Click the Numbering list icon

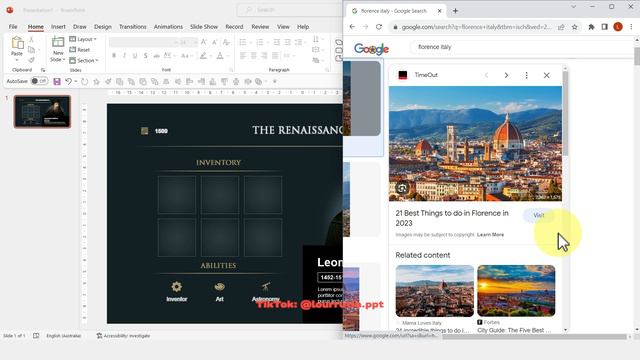(x=259, y=42)
